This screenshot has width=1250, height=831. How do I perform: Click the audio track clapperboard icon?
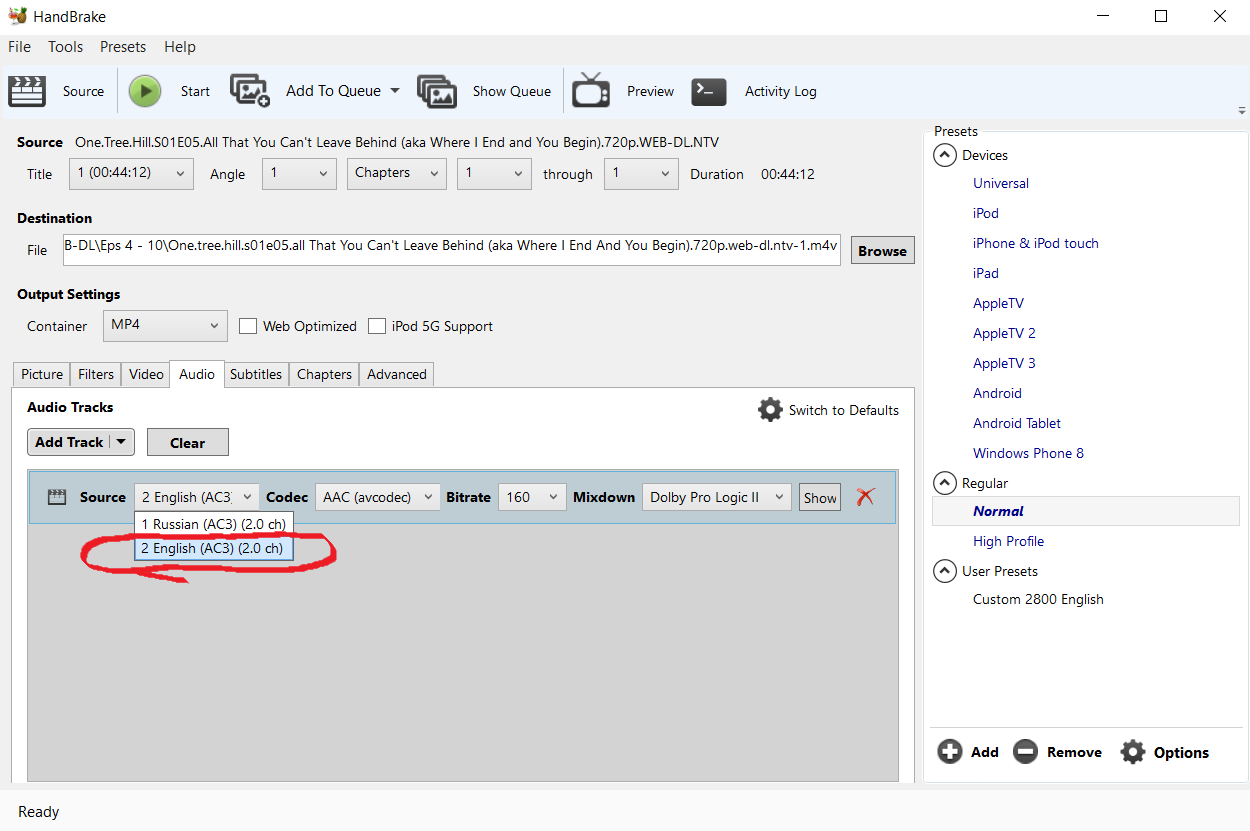tap(57, 496)
